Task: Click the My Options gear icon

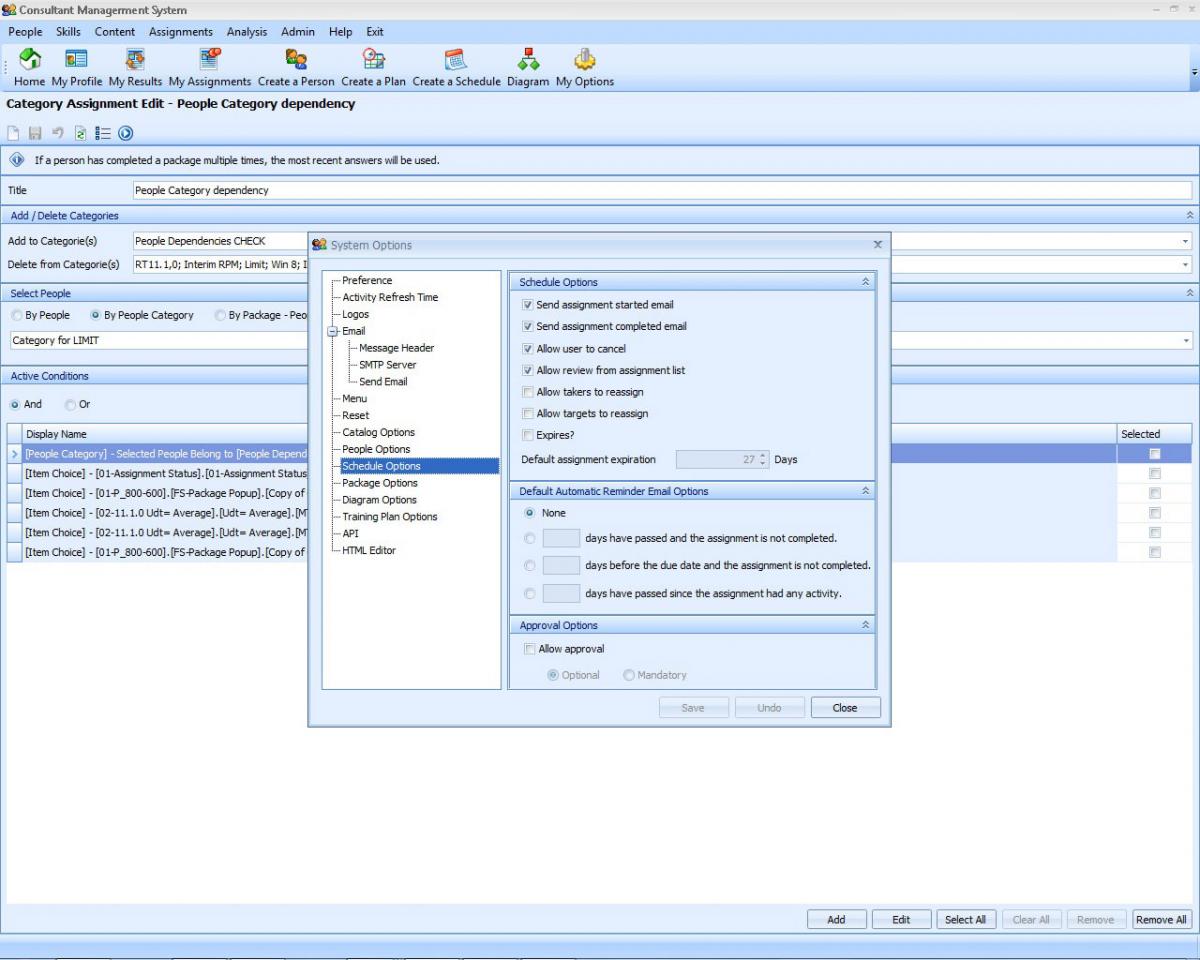Action: click(585, 60)
